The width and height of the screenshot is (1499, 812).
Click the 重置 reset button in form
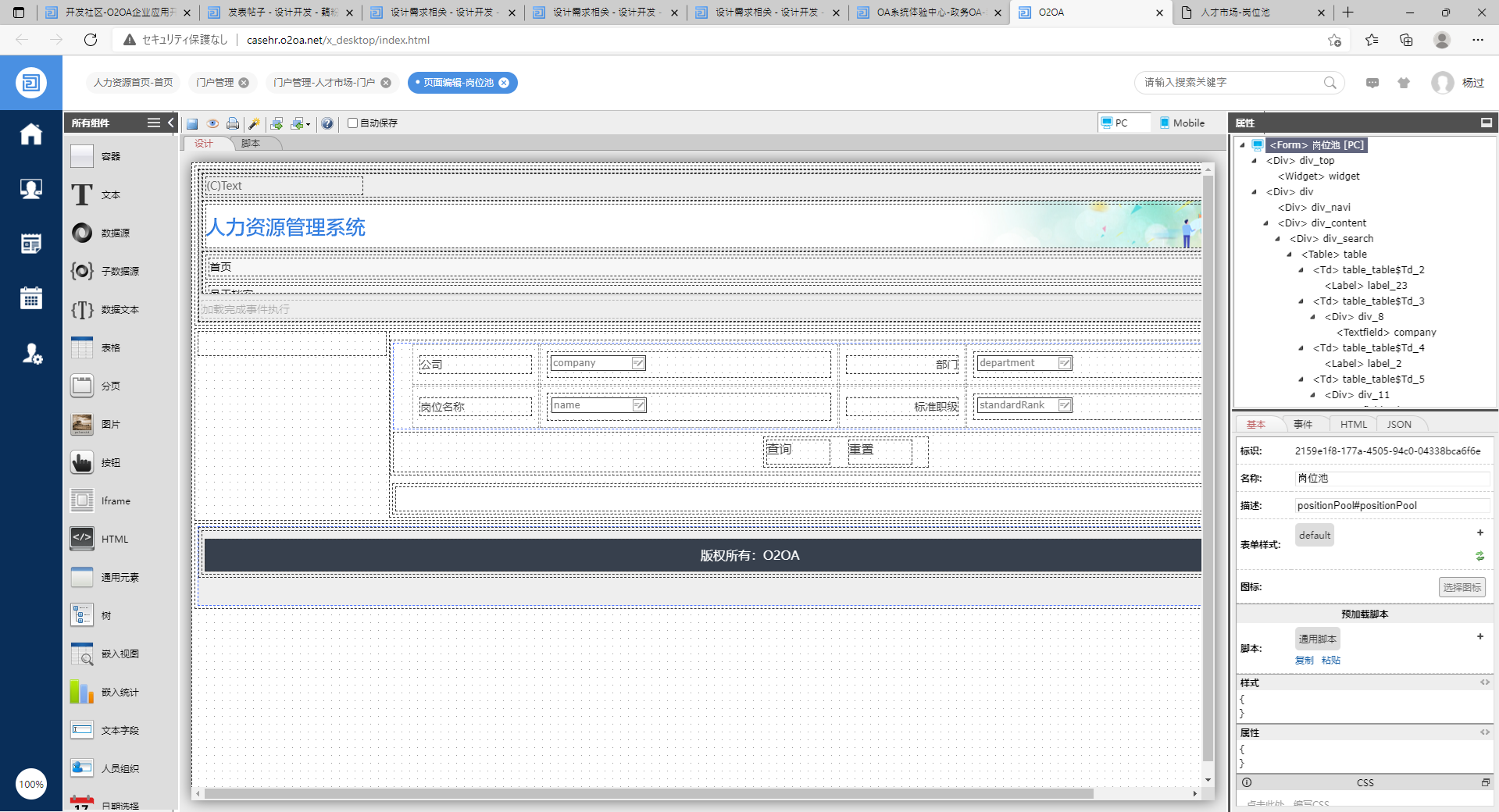pyautogui.click(x=880, y=451)
